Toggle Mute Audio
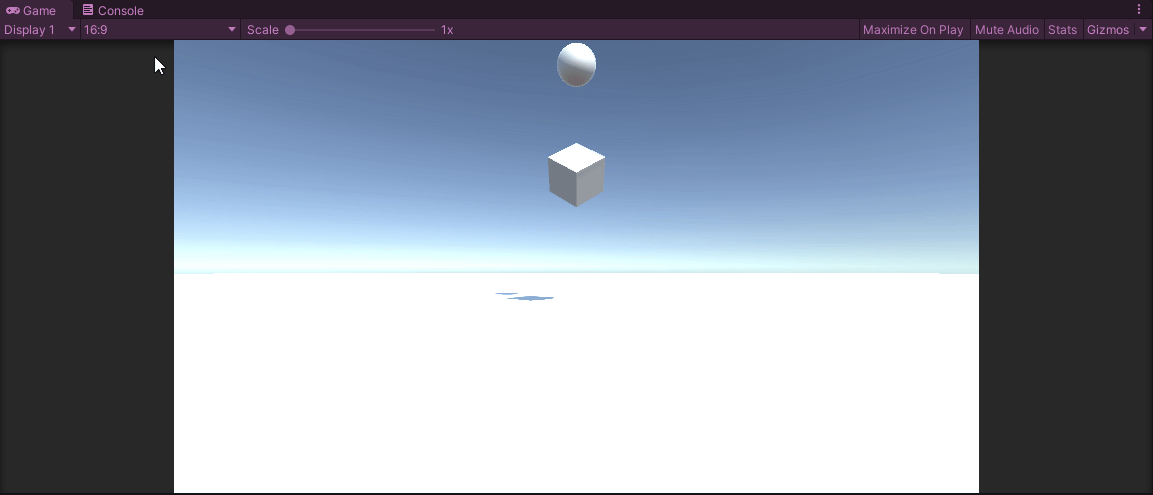 click(1007, 29)
